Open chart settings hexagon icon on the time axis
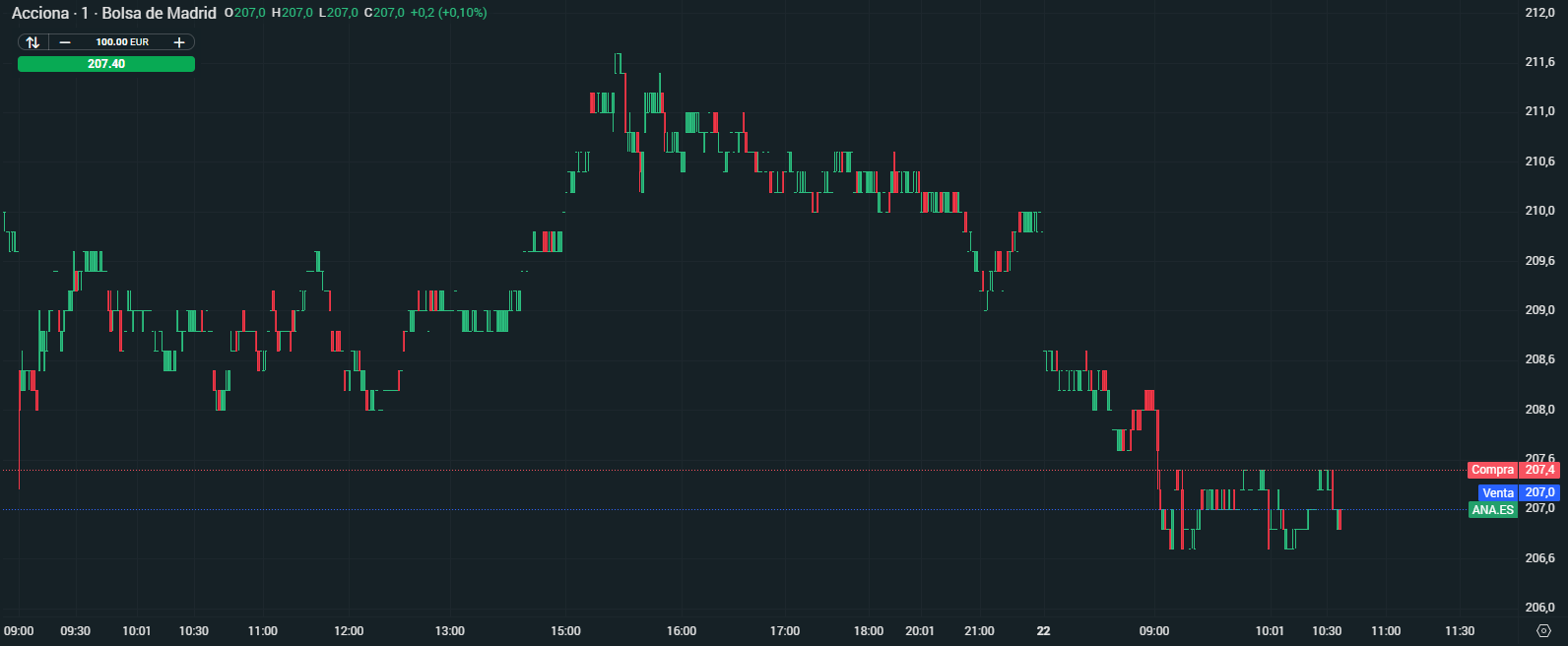Screen dimensions: 1568x646 (1543, 631)
